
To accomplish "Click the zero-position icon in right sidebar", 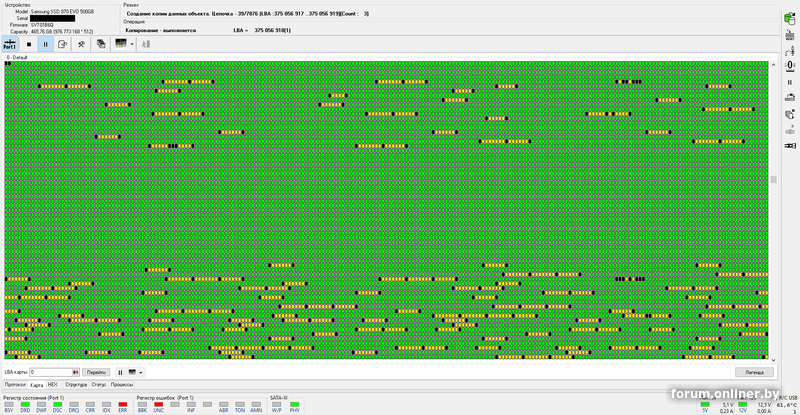I will tap(790, 66).
